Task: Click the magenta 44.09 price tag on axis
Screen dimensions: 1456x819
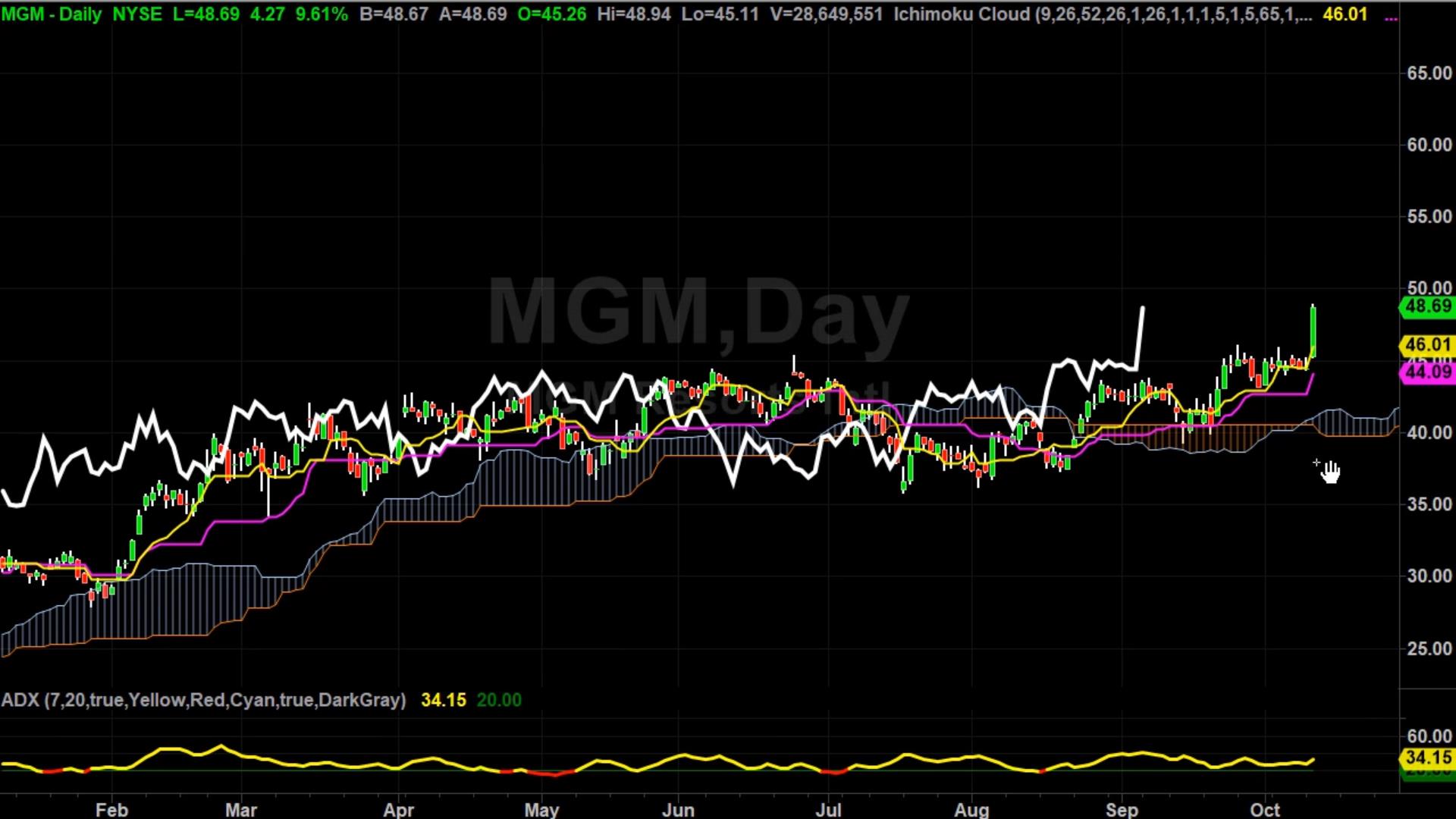Action: pos(1426,372)
